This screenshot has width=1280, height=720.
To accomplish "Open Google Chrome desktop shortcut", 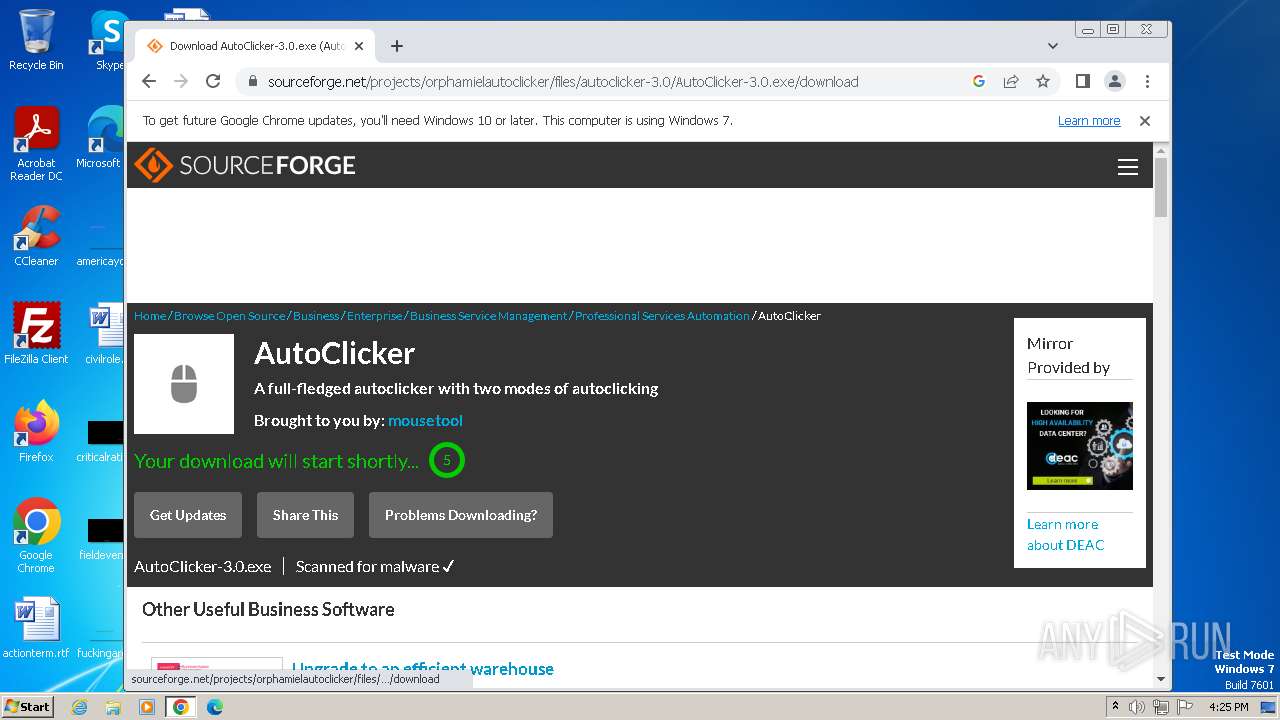I will [x=36, y=535].
